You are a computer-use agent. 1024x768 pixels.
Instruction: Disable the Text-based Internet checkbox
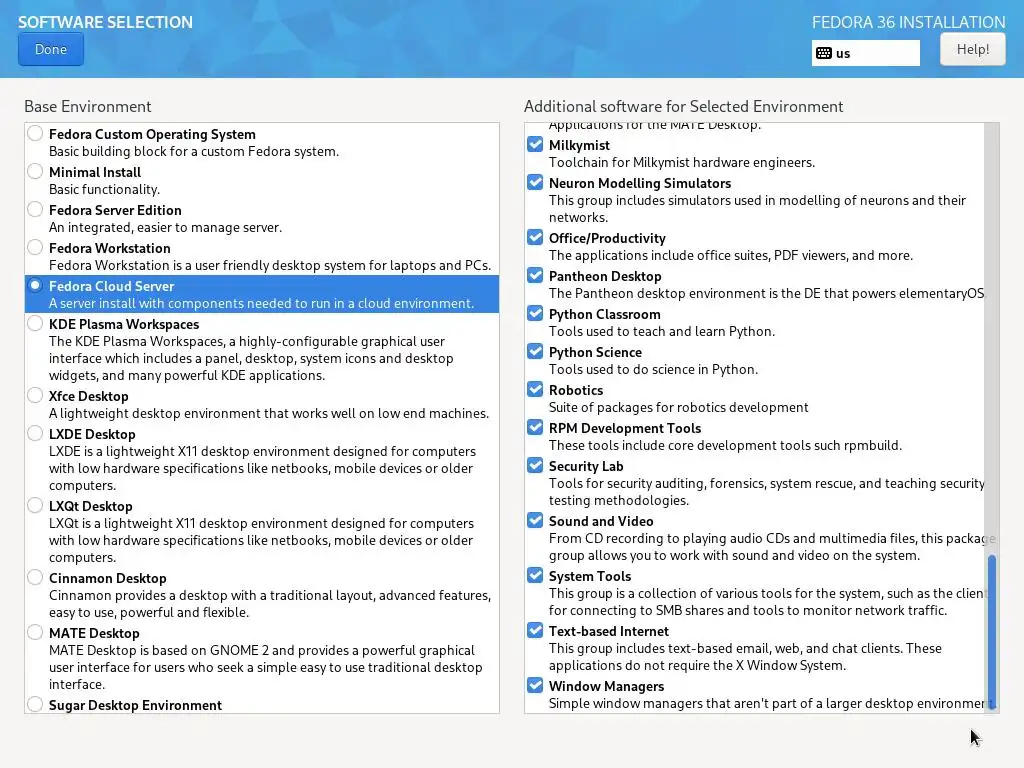point(535,630)
